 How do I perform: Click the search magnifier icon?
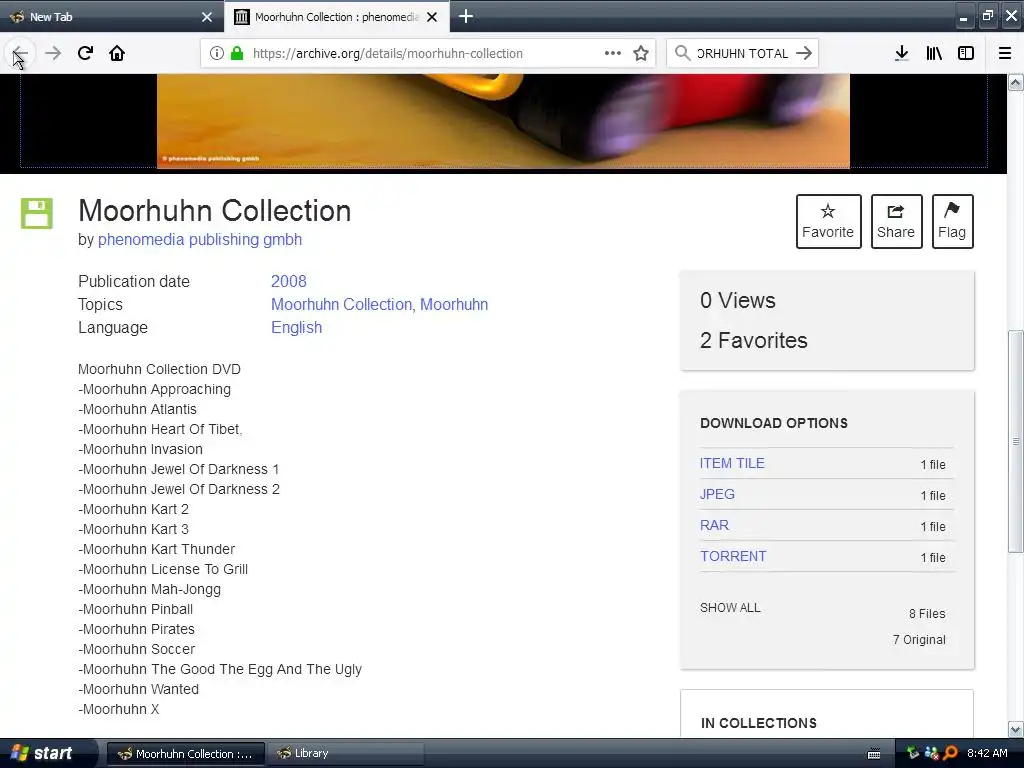pyautogui.click(x=682, y=54)
